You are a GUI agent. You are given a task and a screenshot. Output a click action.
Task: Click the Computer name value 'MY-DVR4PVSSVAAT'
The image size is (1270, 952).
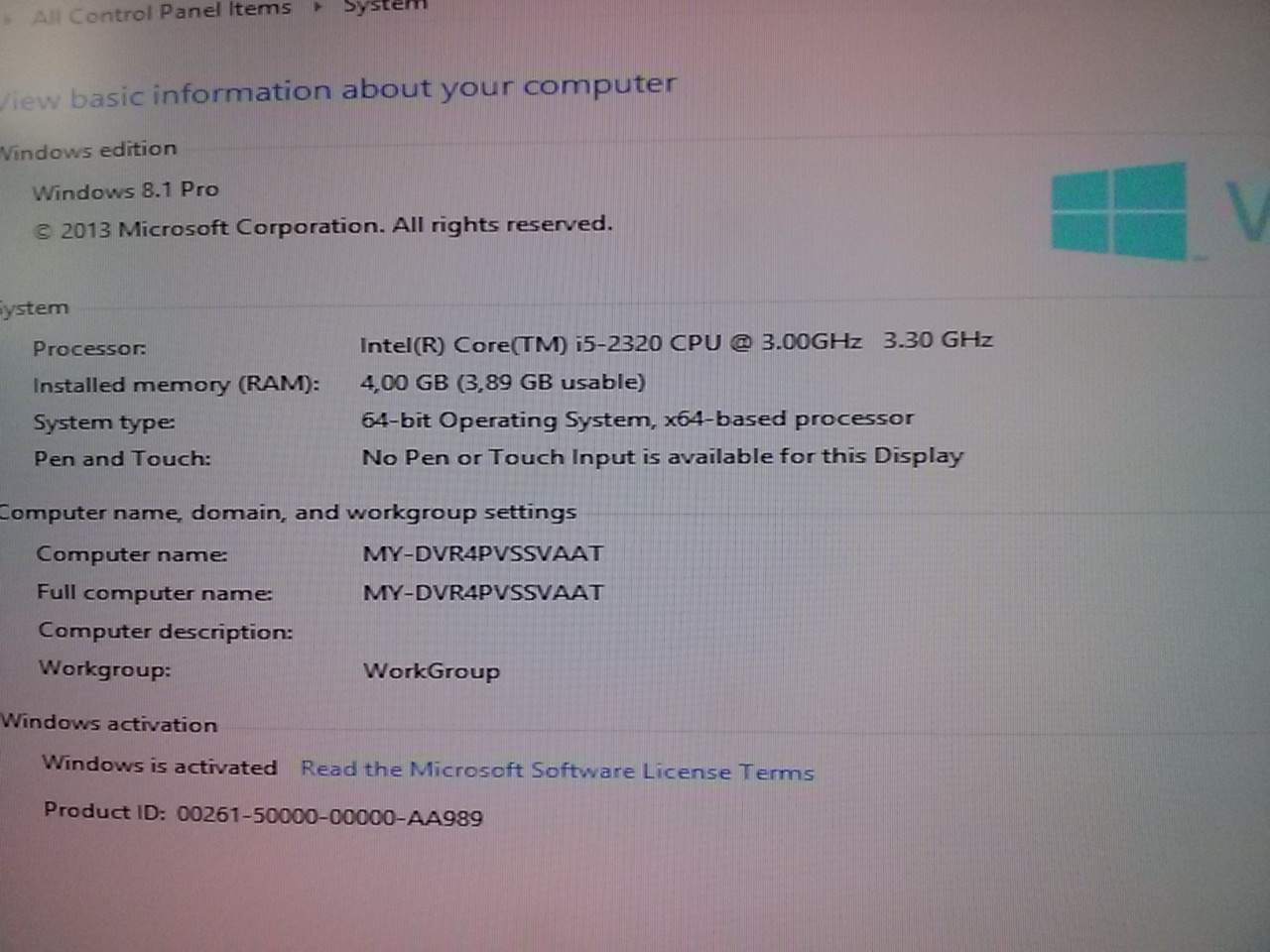click(482, 553)
